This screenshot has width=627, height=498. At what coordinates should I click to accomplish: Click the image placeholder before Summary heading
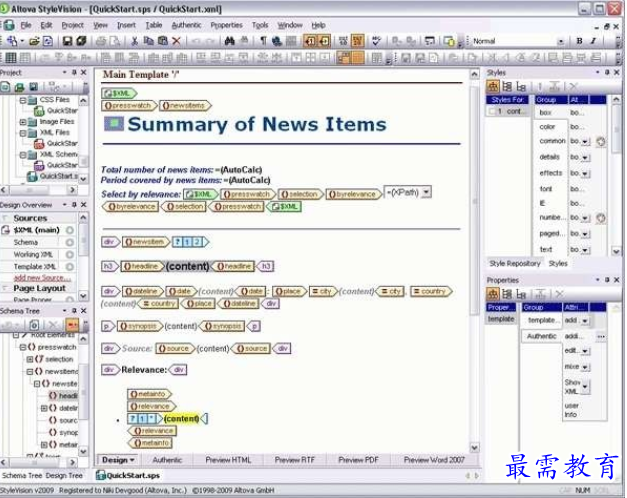114,124
